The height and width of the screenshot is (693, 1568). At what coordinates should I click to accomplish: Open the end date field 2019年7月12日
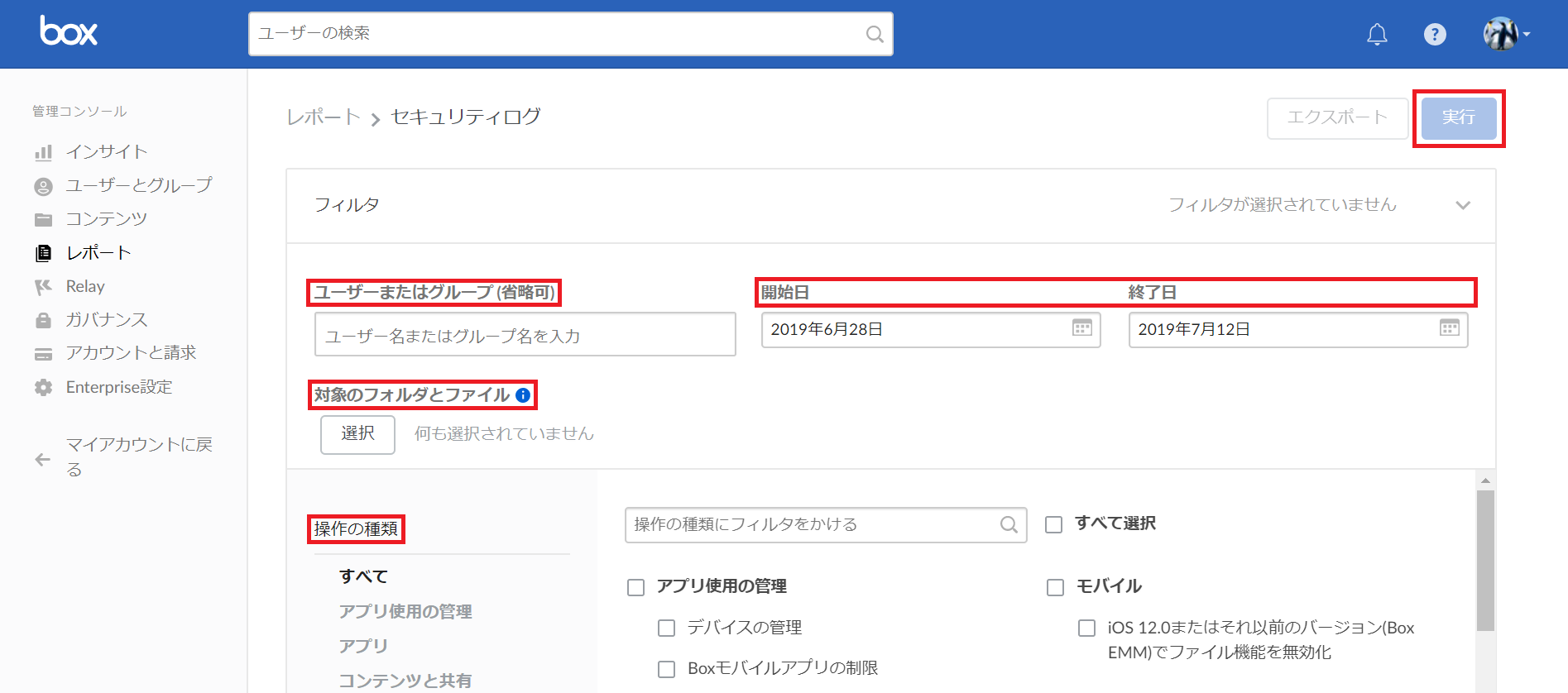point(1298,329)
